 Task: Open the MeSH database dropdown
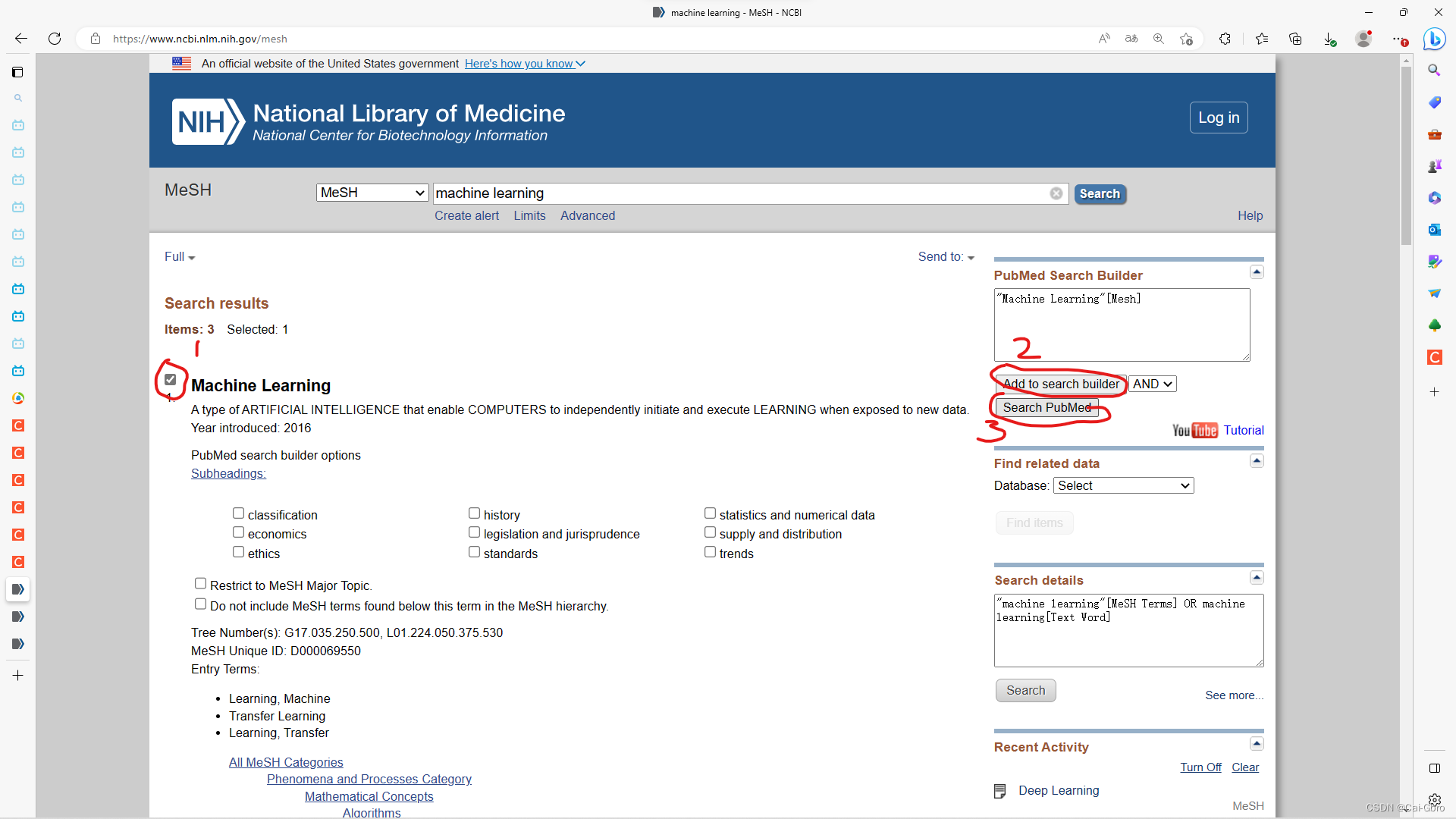[372, 193]
